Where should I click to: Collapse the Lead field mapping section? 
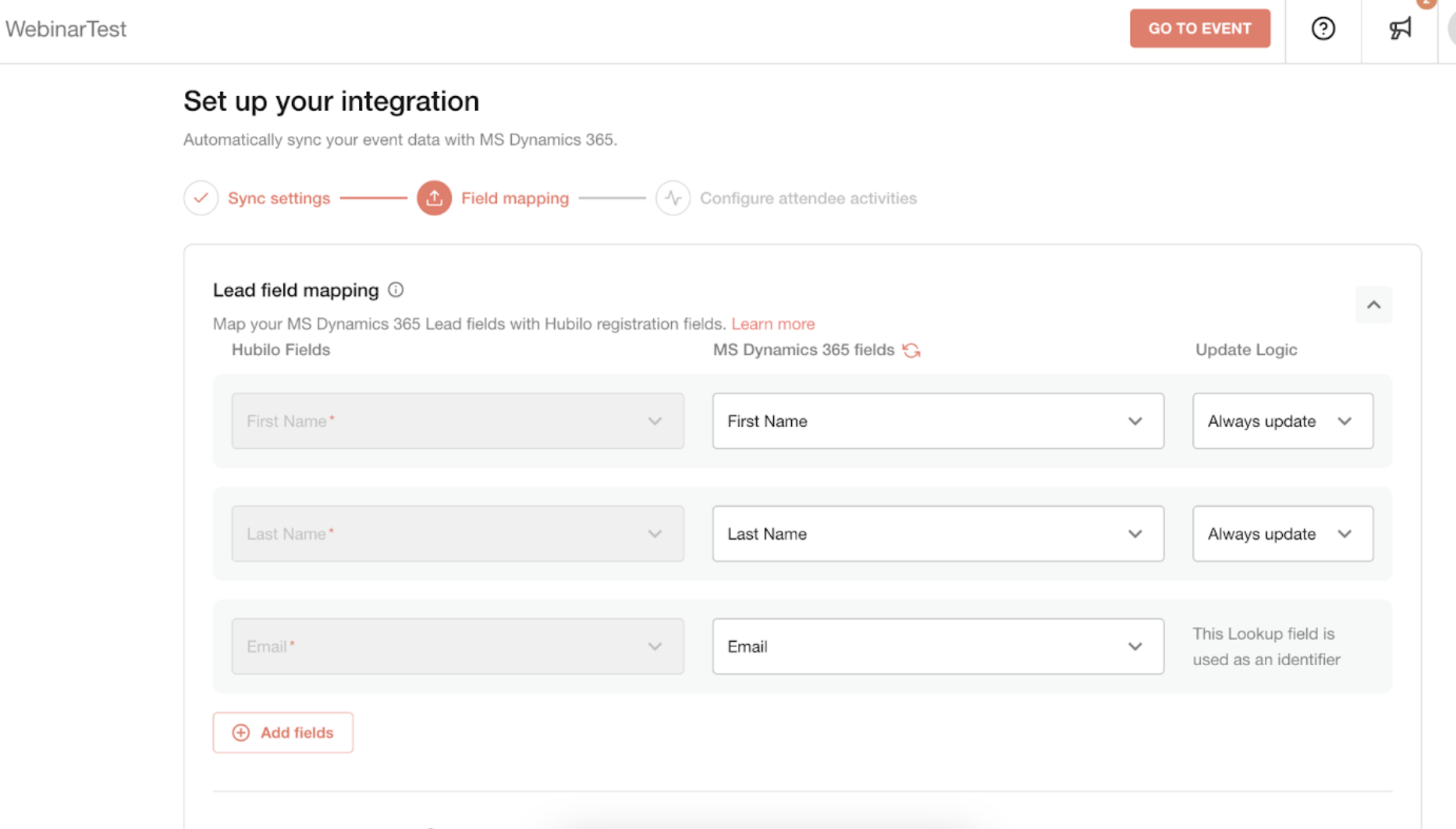[x=1373, y=304]
